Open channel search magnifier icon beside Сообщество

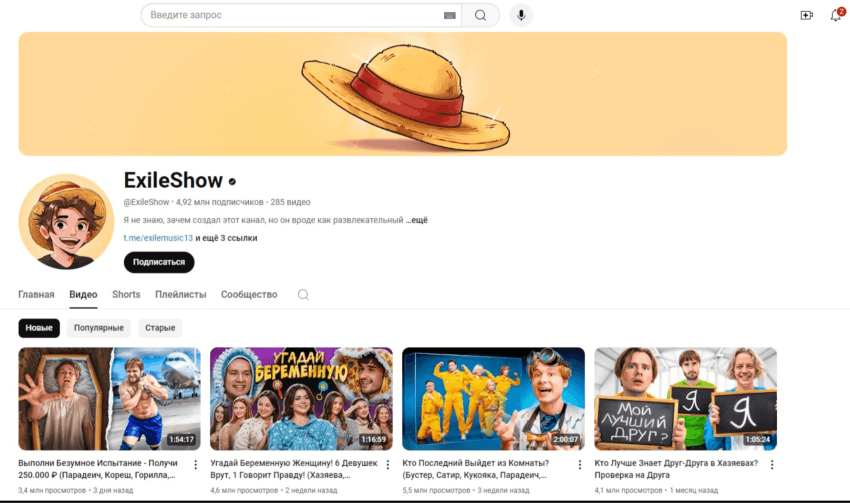click(303, 294)
